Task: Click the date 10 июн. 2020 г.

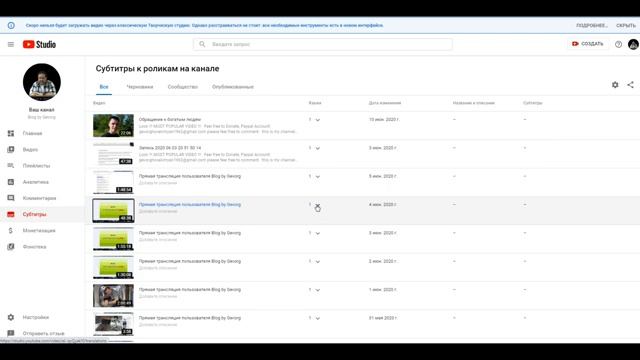Action: click(x=384, y=120)
